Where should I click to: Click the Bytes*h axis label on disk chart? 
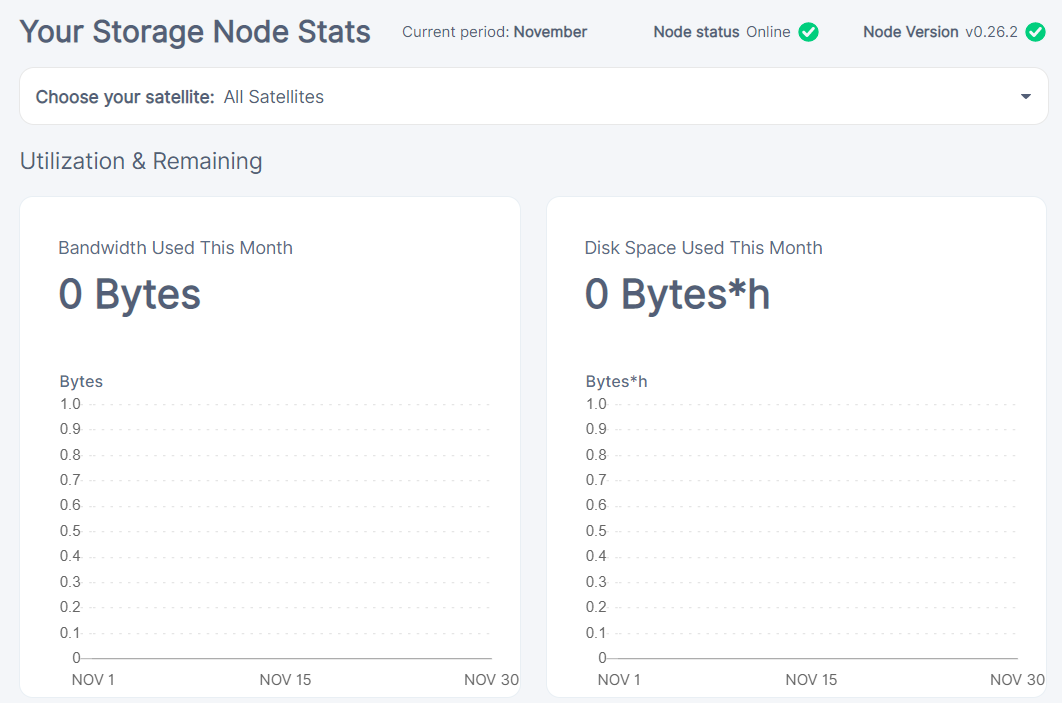616,382
